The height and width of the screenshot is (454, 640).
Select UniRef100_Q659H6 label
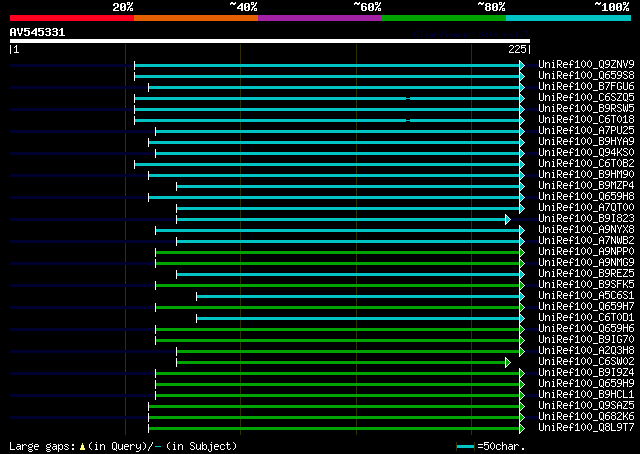(586, 329)
